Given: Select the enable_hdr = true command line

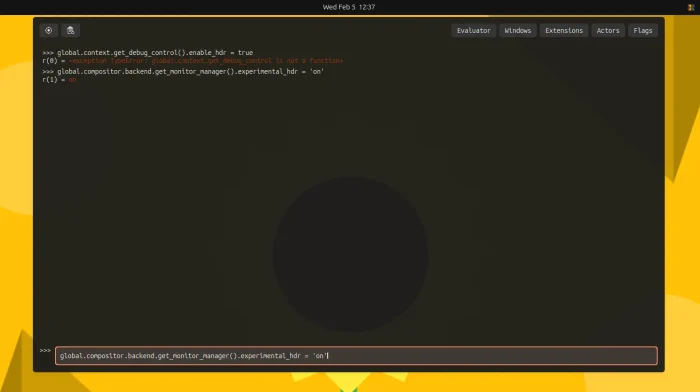Looking at the screenshot, I should (x=148, y=53).
